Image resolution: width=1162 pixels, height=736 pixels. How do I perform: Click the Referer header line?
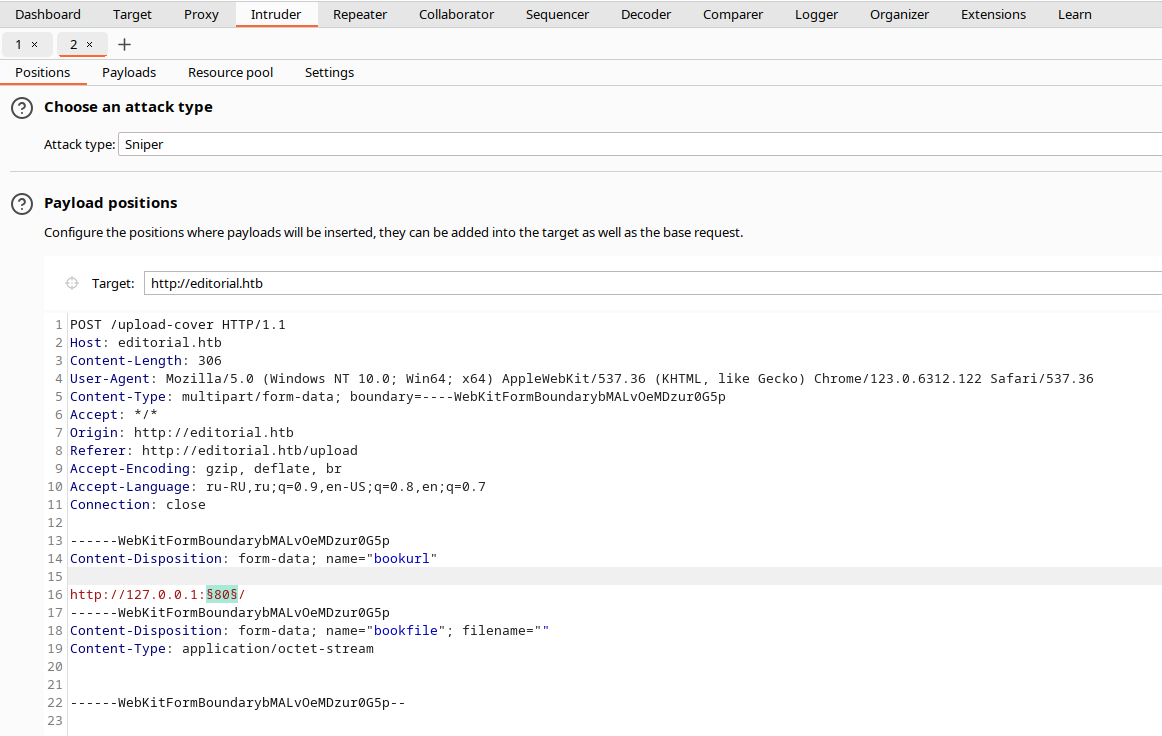[213, 451]
